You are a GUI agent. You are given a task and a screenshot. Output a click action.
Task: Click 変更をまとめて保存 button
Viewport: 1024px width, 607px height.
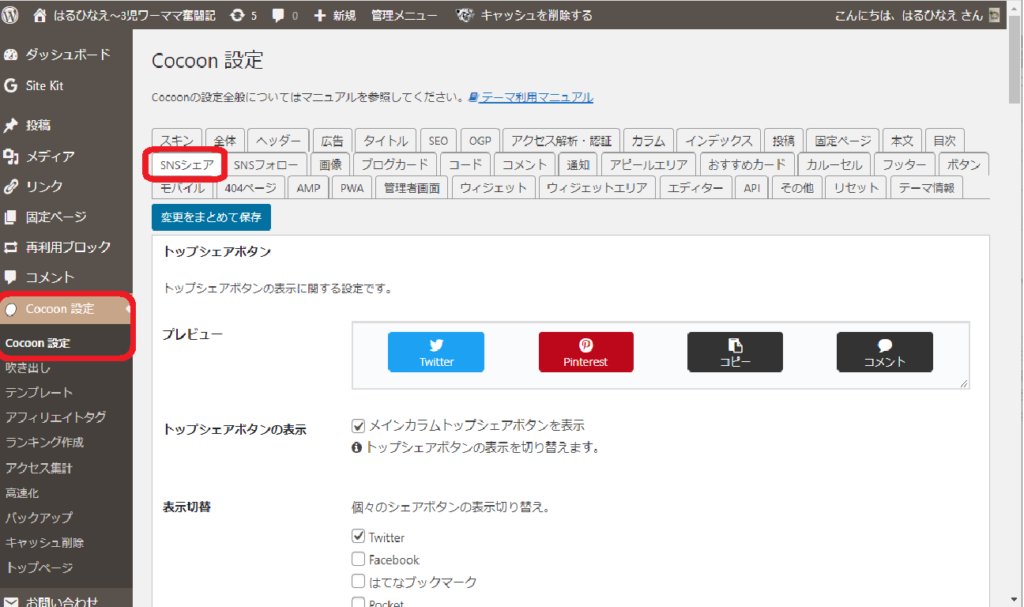[211, 218]
